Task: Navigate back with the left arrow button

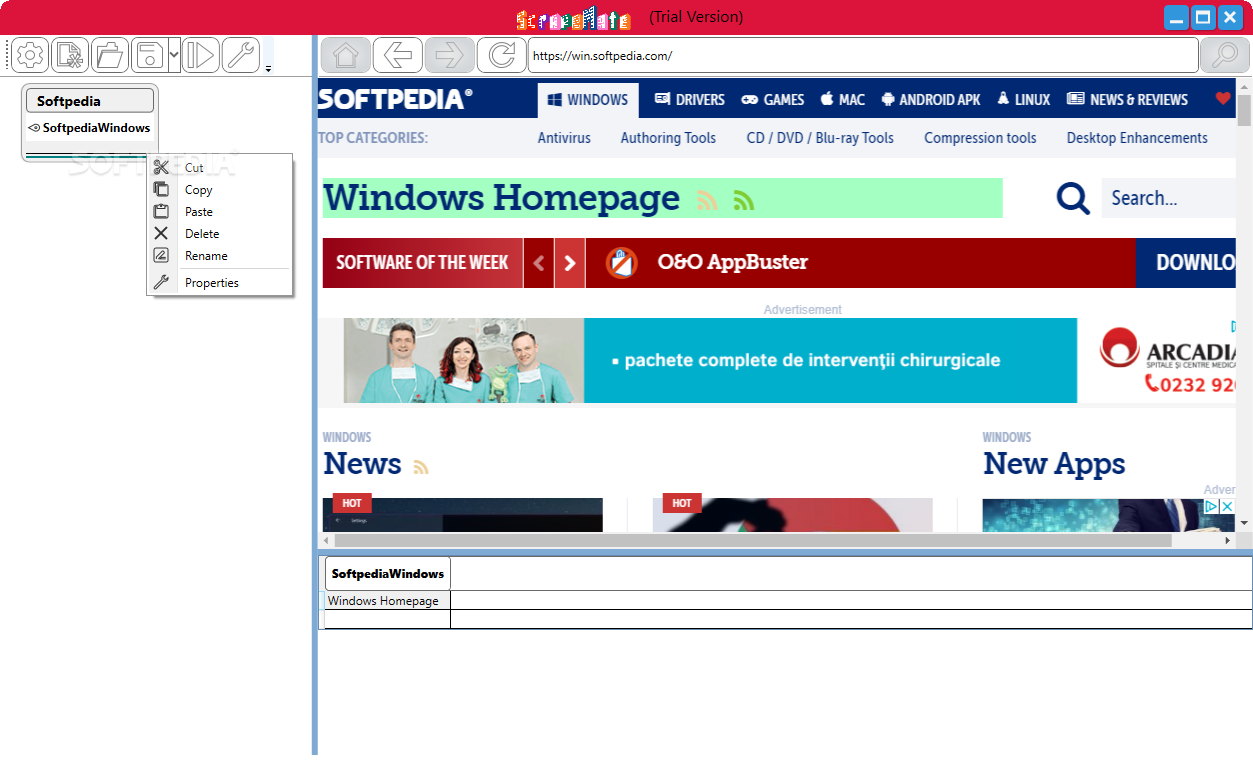Action: (398, 55)
